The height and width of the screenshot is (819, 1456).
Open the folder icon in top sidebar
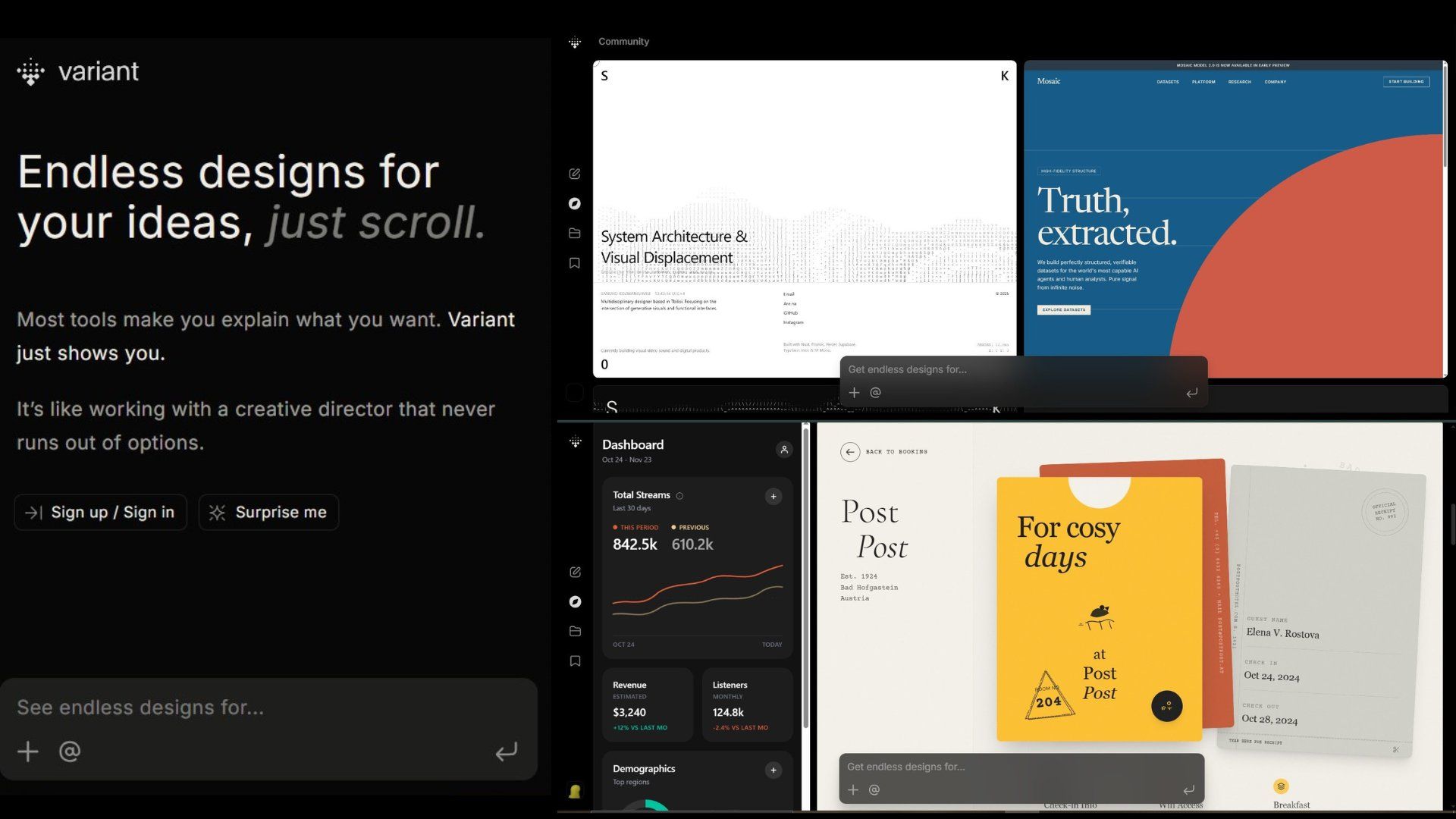[575, 233]
